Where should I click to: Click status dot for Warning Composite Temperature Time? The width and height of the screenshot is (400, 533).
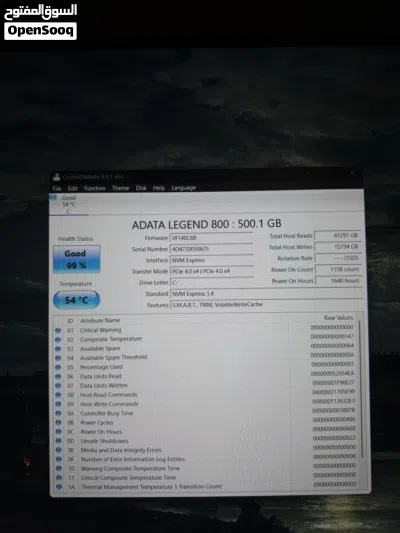(x=59, y=468)
